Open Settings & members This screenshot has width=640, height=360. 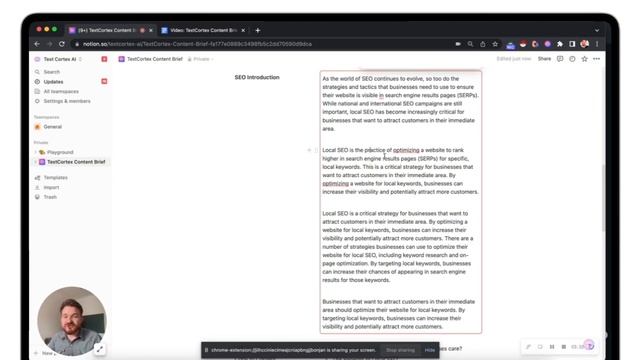point(67,101)
